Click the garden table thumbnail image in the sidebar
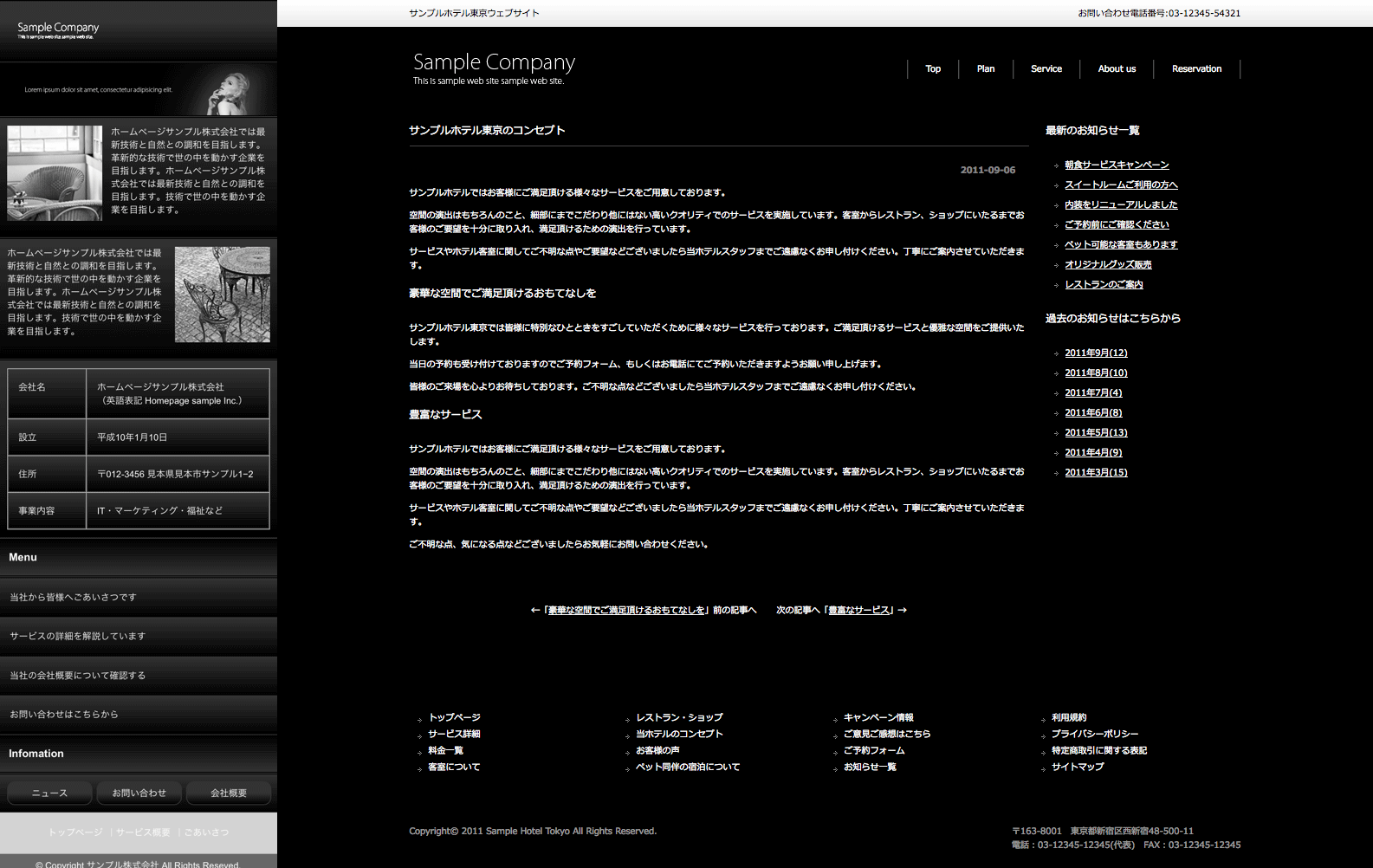1373x868 pixels. [x=222, y=295]
